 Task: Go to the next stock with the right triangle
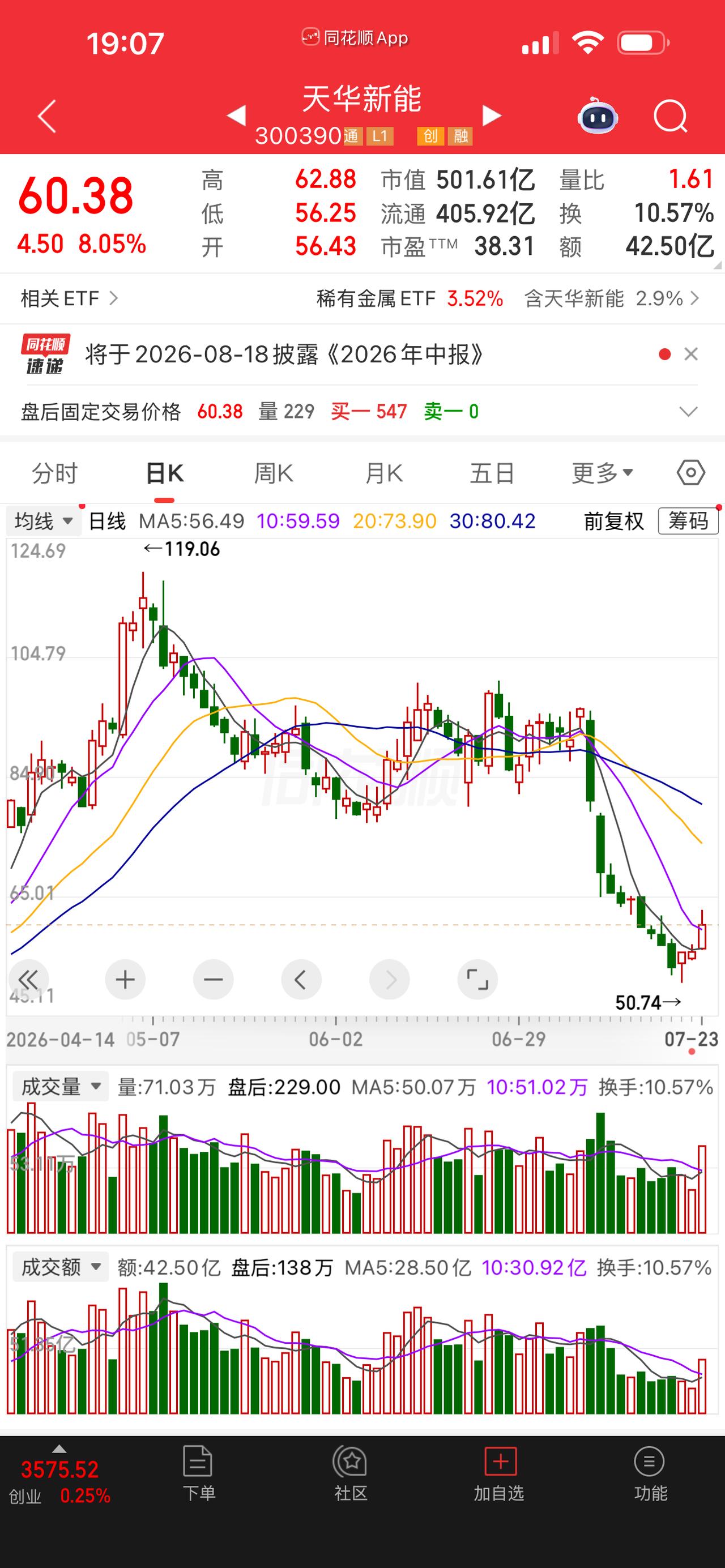[492, 115]
